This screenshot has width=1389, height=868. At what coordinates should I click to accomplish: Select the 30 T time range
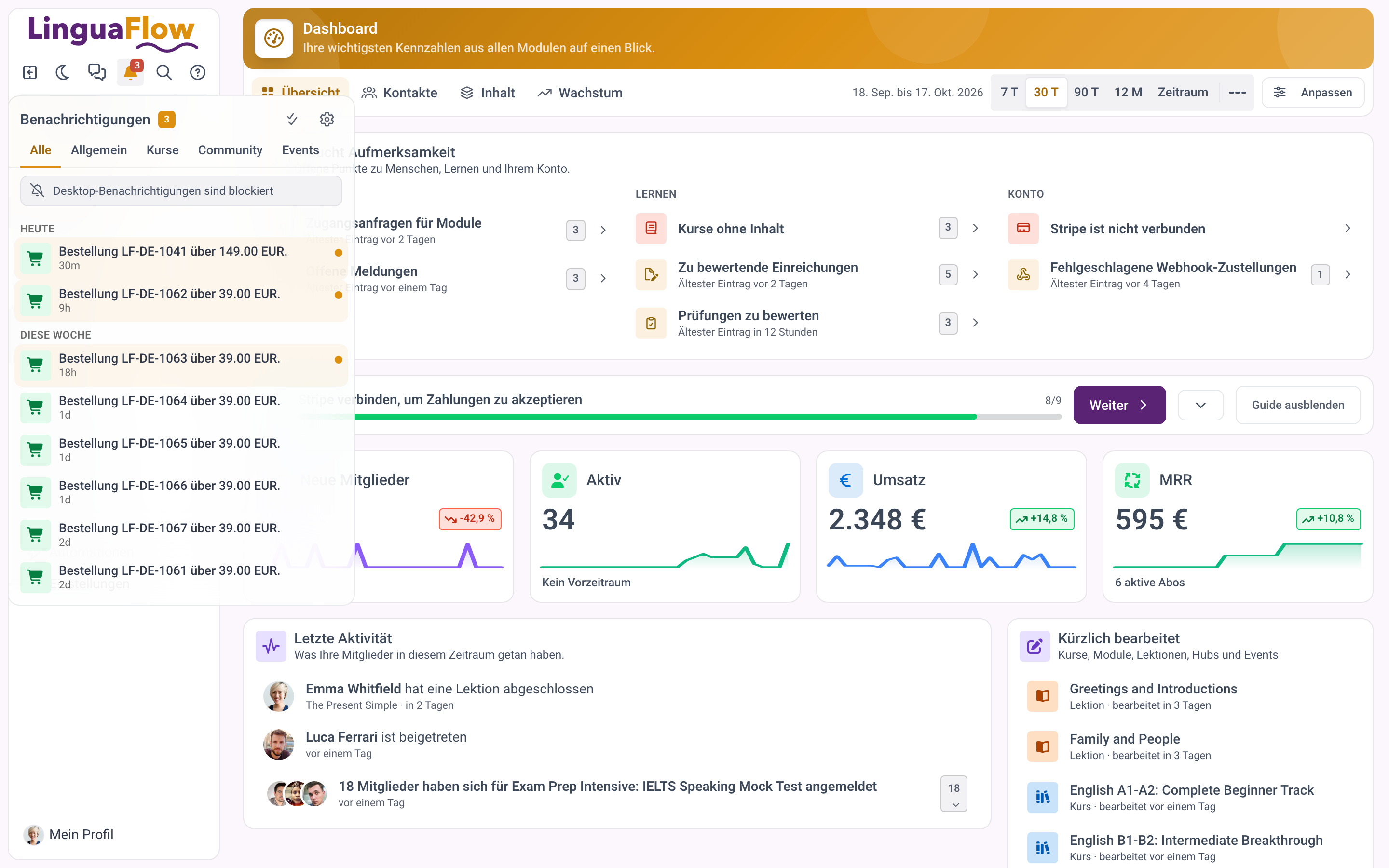1046,93
